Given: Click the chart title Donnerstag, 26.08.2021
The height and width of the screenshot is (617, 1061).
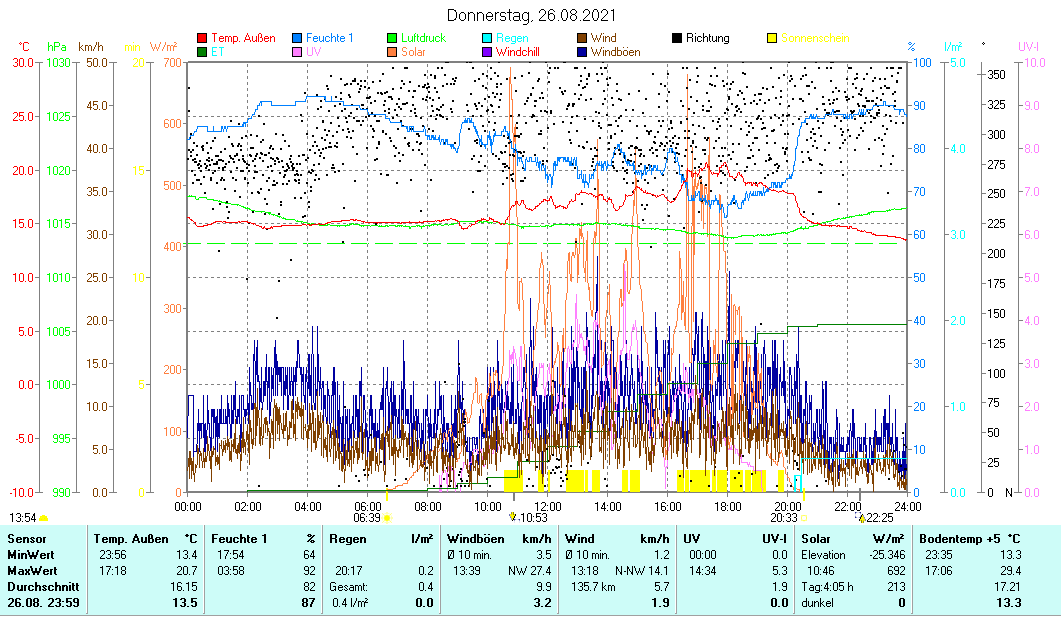Looking at the screenshot, I should (531, 15).
